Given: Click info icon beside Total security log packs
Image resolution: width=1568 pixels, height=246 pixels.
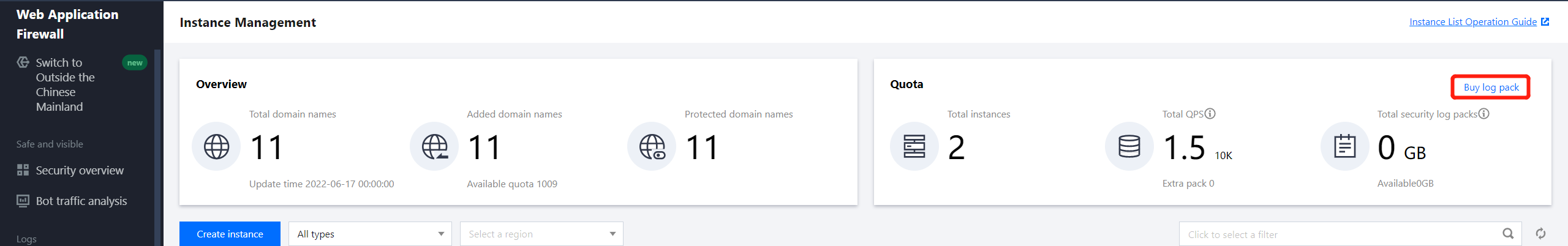Looking at the screenshot, I should tap(1483, 114).
